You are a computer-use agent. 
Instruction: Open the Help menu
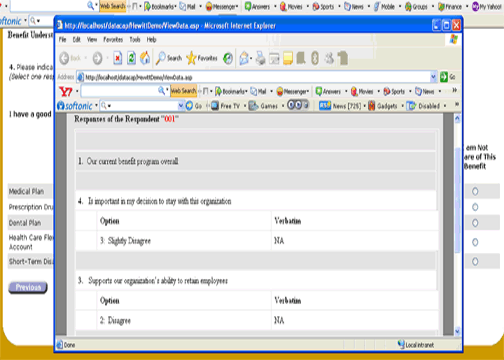click(x=151, y=40)
